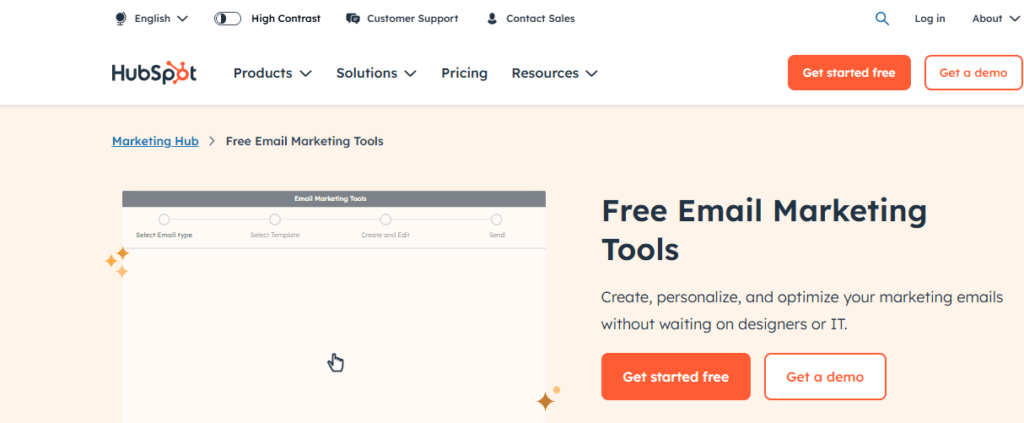
Task: Toggle the High Contrast switch
Action: point(227,19)
